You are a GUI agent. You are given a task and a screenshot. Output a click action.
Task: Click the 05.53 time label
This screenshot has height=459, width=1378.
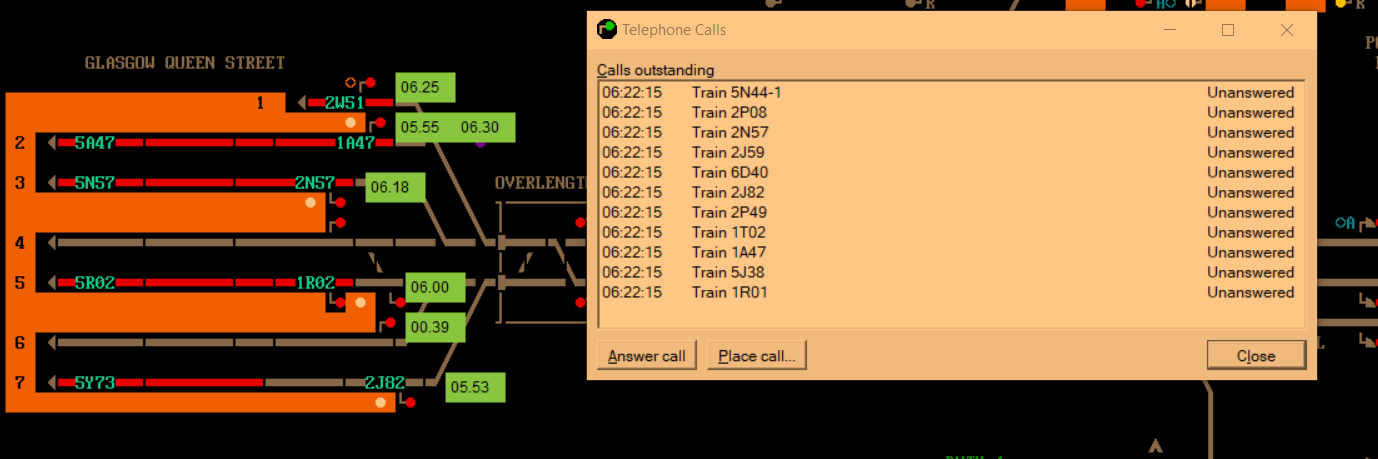point(475,387)
